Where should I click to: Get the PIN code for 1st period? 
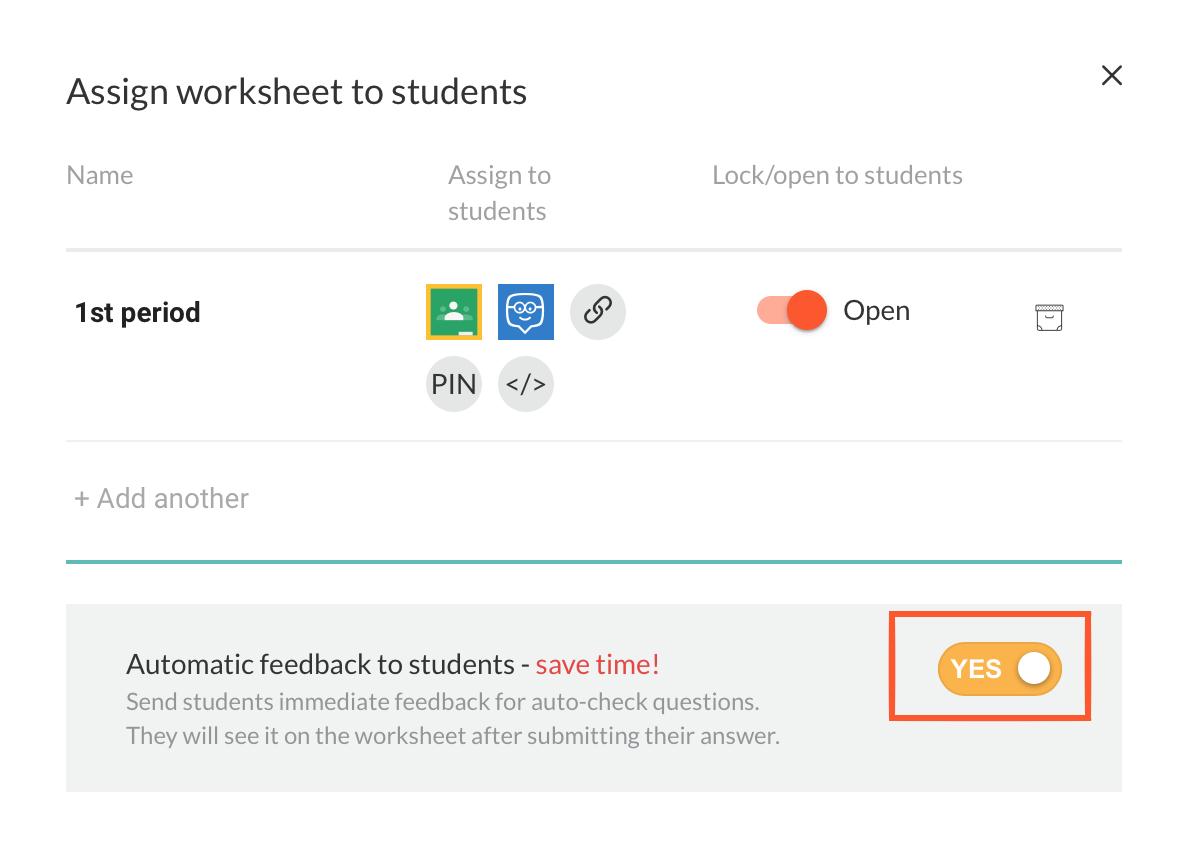[454, 384]
